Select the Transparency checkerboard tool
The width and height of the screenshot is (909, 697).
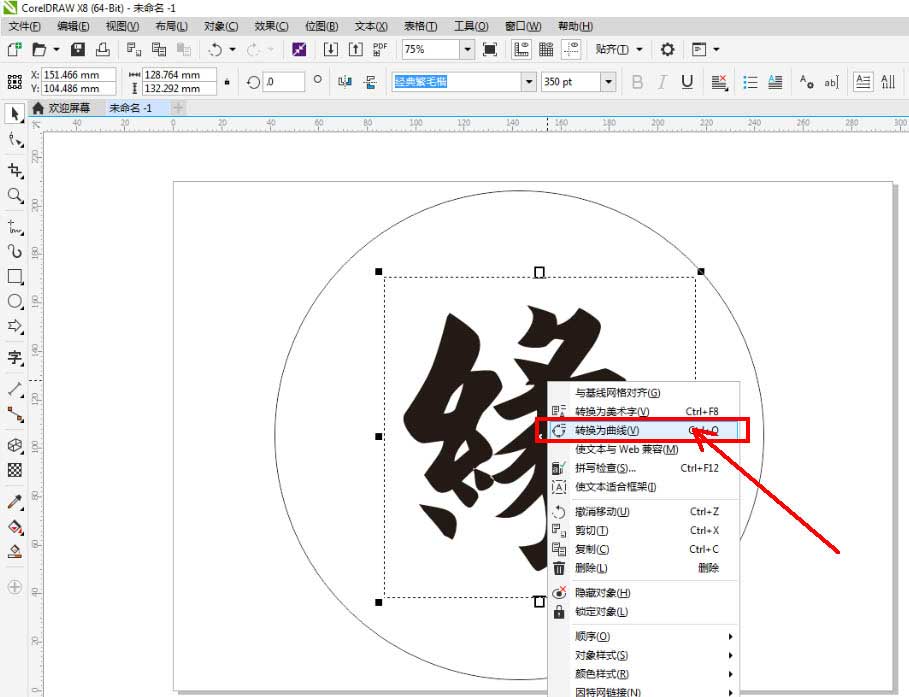[x=15, y=470]
